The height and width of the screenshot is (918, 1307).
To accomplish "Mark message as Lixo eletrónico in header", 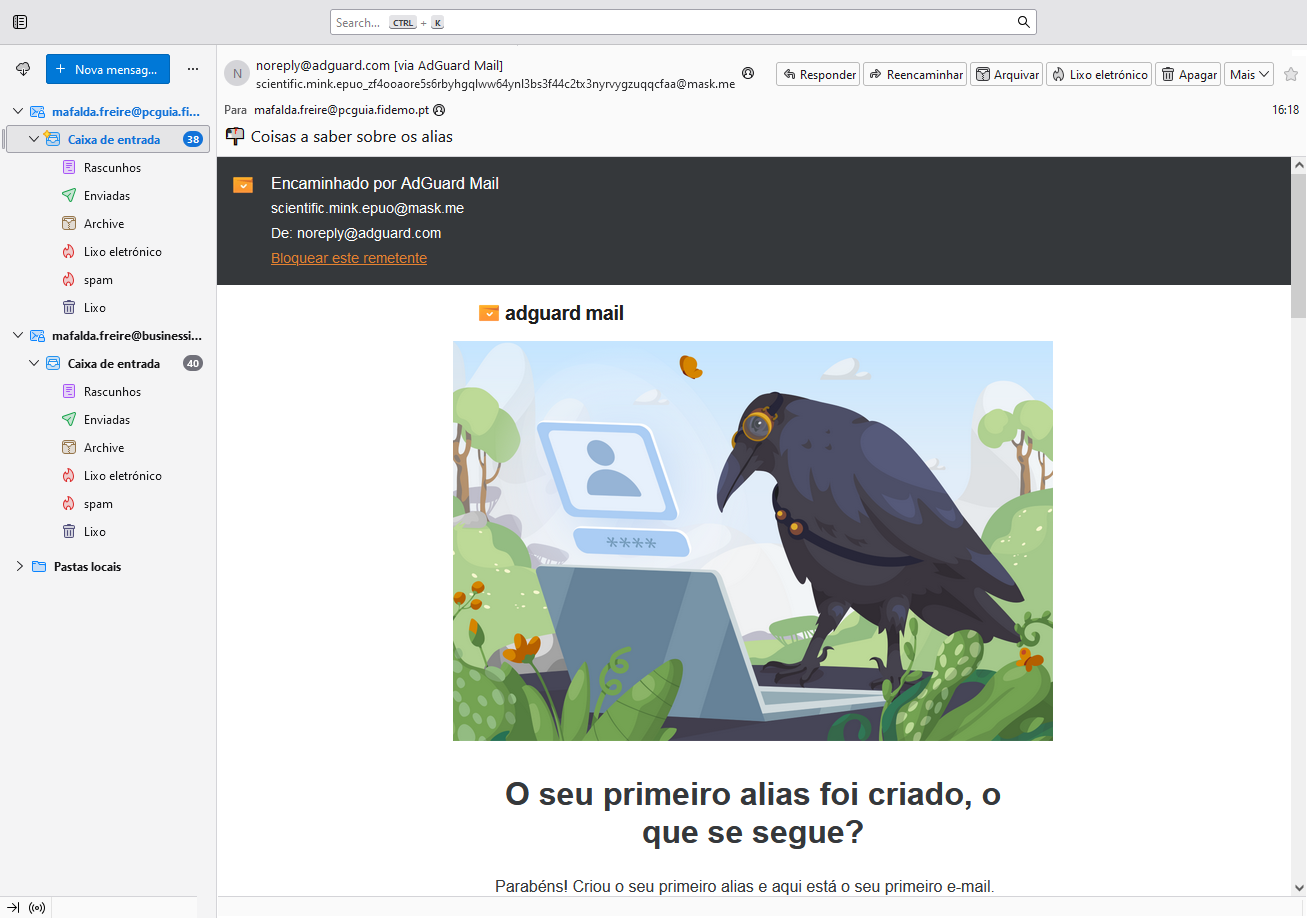I will [x=1099, y=74].
